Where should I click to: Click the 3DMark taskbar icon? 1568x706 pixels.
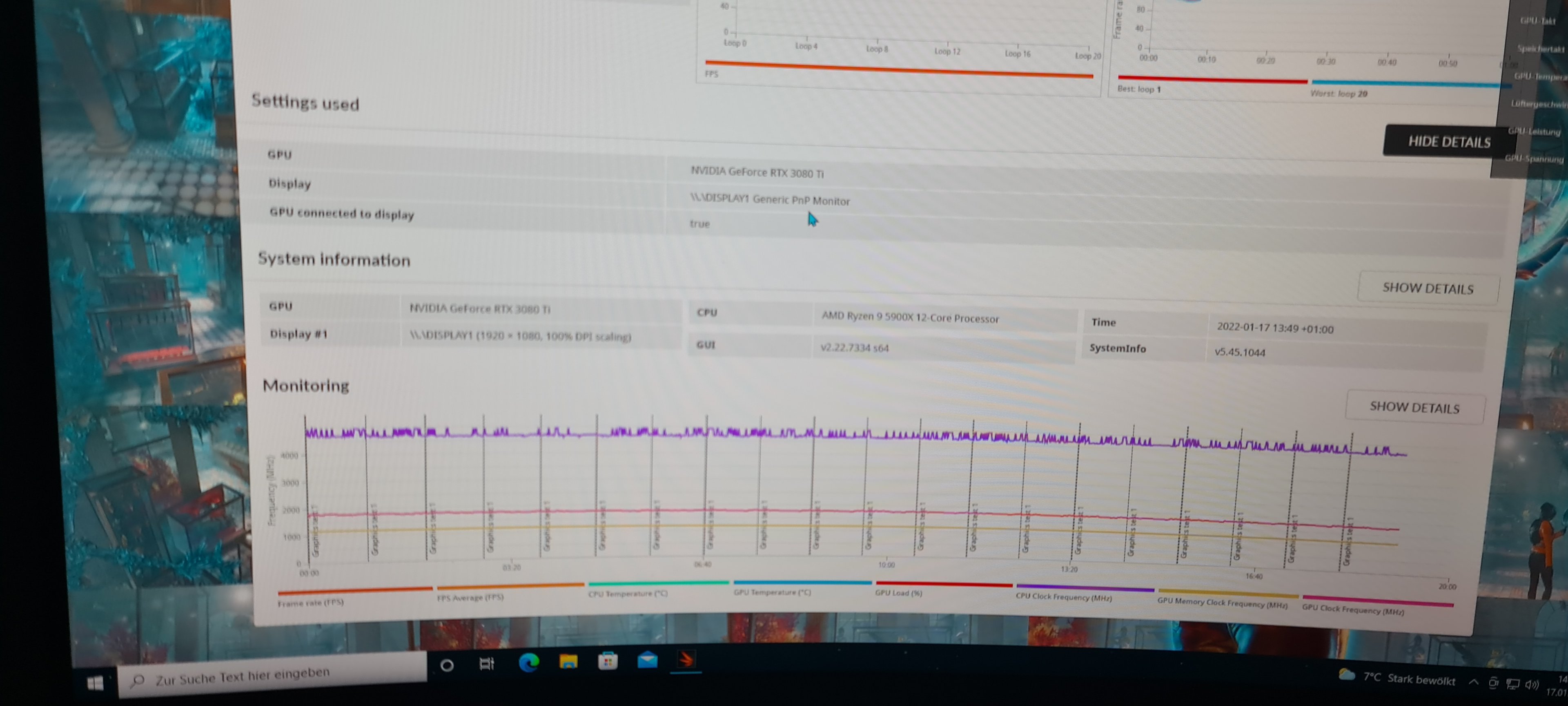[x=686, y=660]
